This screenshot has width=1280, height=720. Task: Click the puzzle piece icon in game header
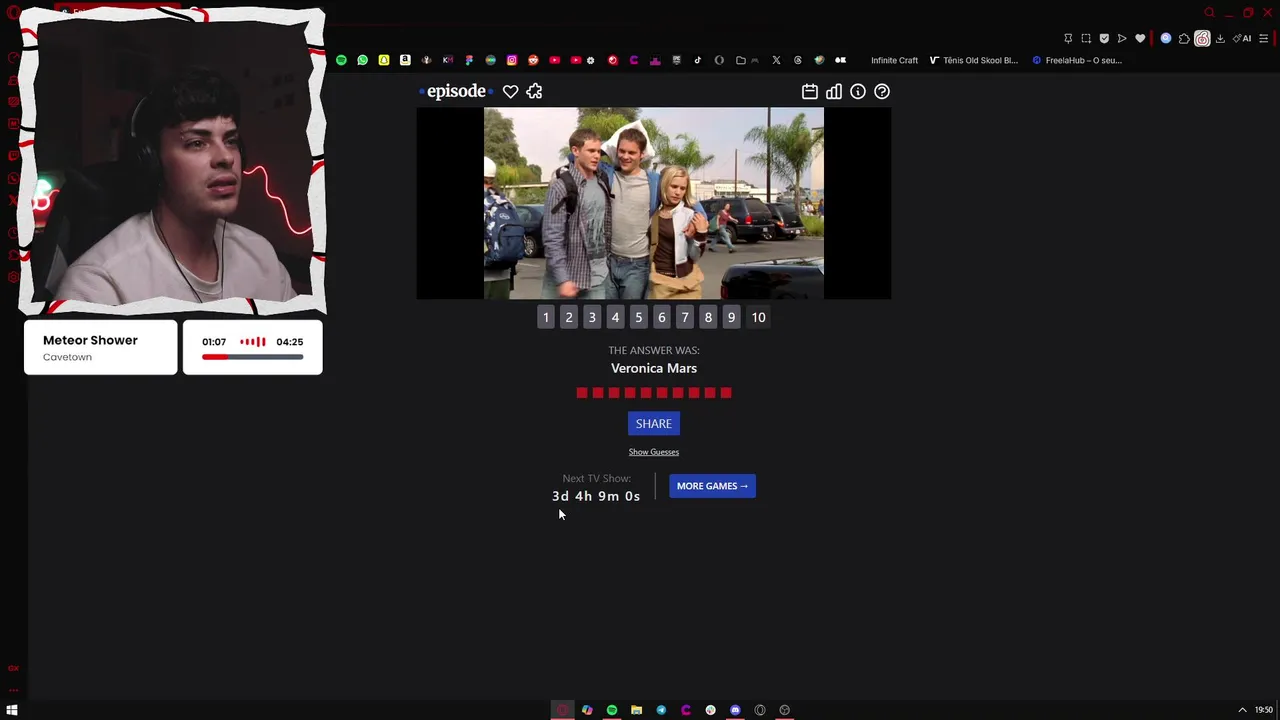pyautogui.click(x=534, y=91)
